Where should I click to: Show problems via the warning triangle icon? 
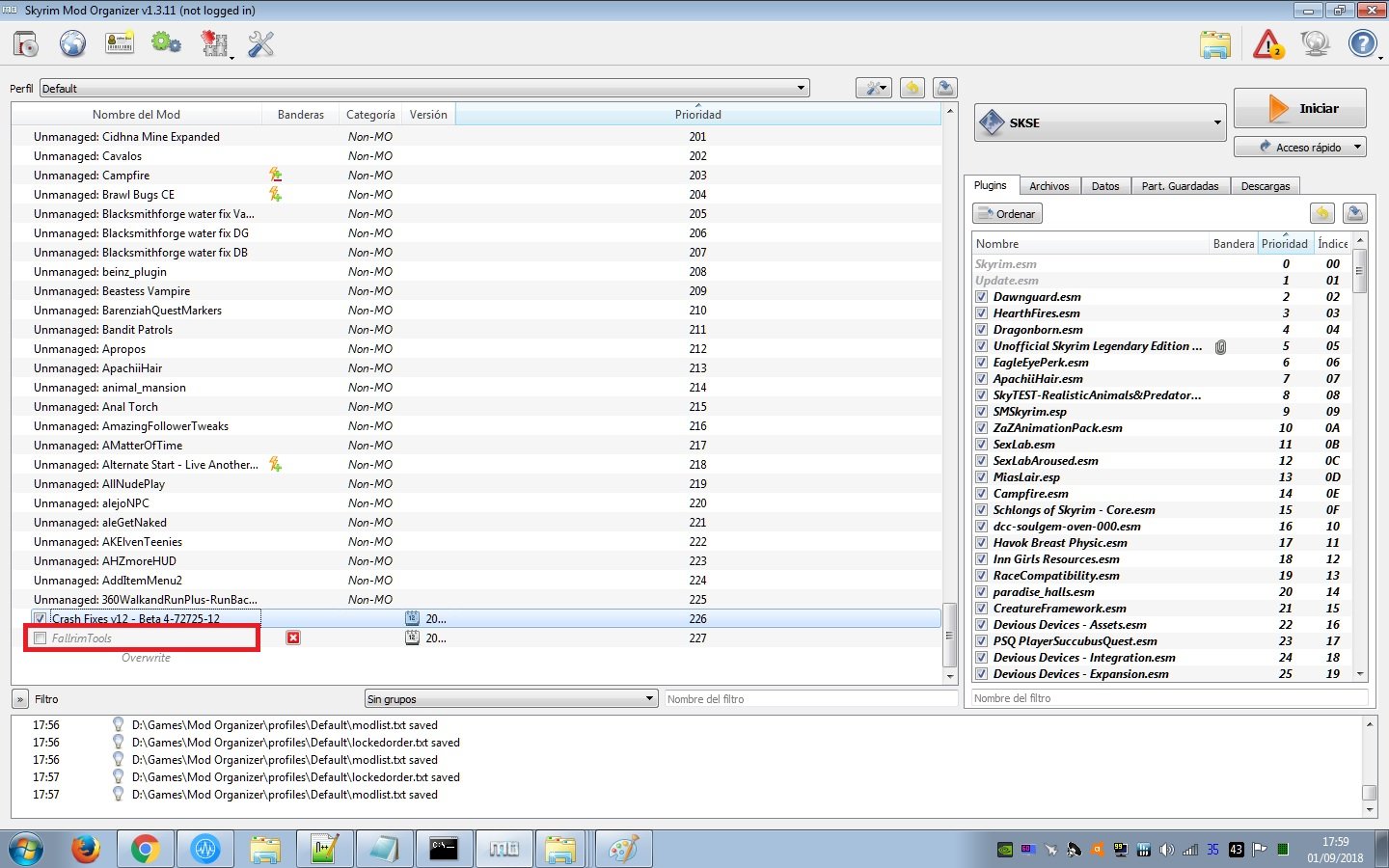[1267, 44]
